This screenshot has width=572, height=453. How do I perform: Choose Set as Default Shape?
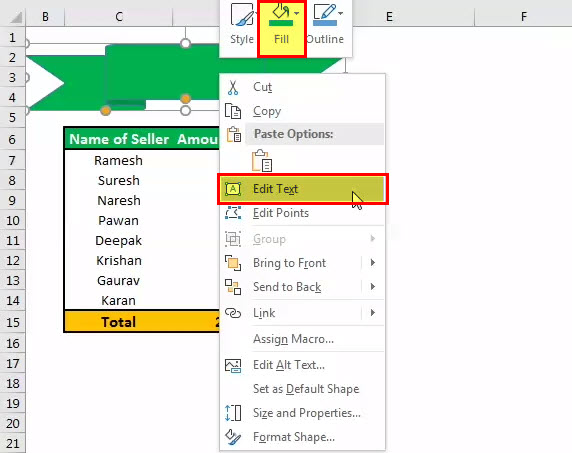coord(302,389)
